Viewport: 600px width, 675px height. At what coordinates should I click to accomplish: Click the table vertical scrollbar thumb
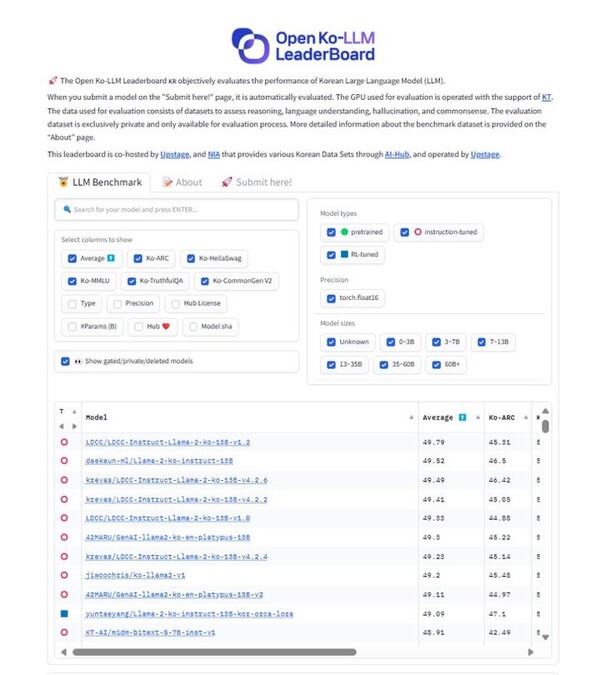545,426
